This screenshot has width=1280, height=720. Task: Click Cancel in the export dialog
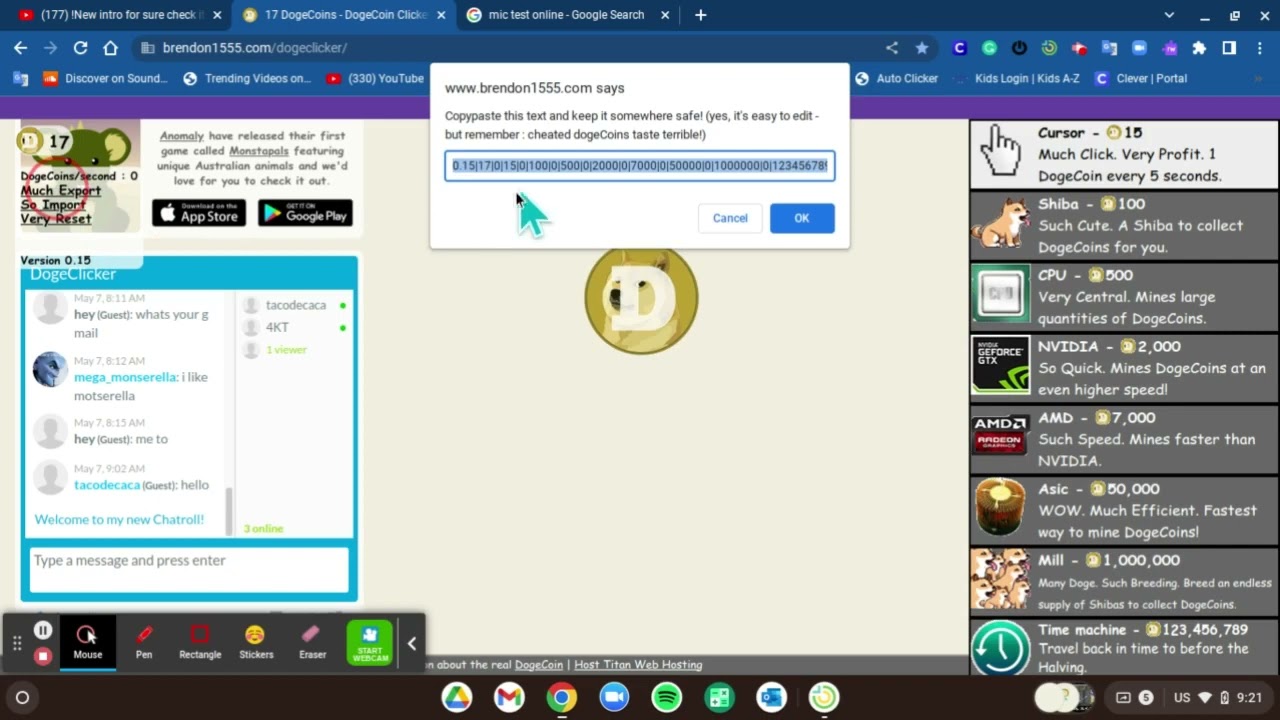[730, 218]
